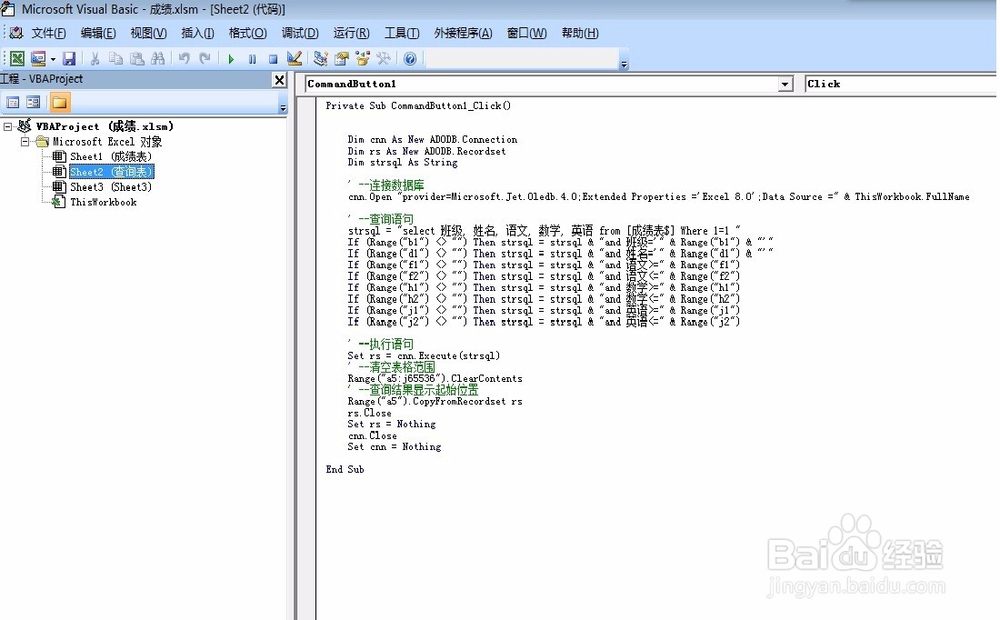Select VBAProject (成绩.xlsm) in the tree

[105, 126]
